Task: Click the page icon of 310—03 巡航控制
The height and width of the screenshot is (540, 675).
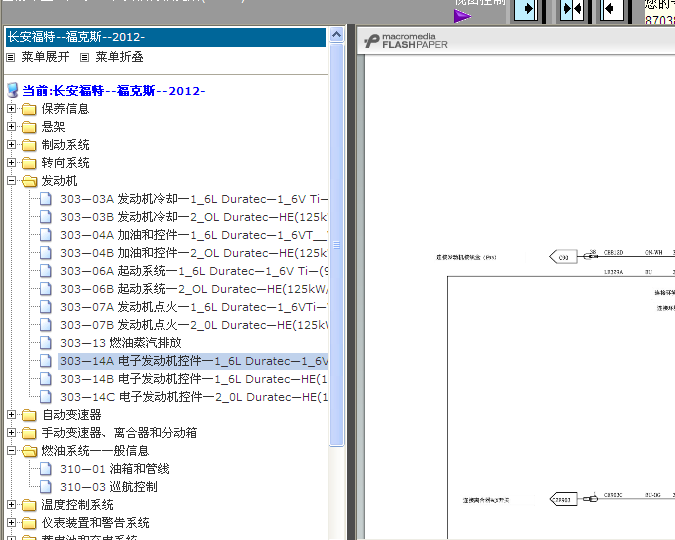Action: click(46, 487)
